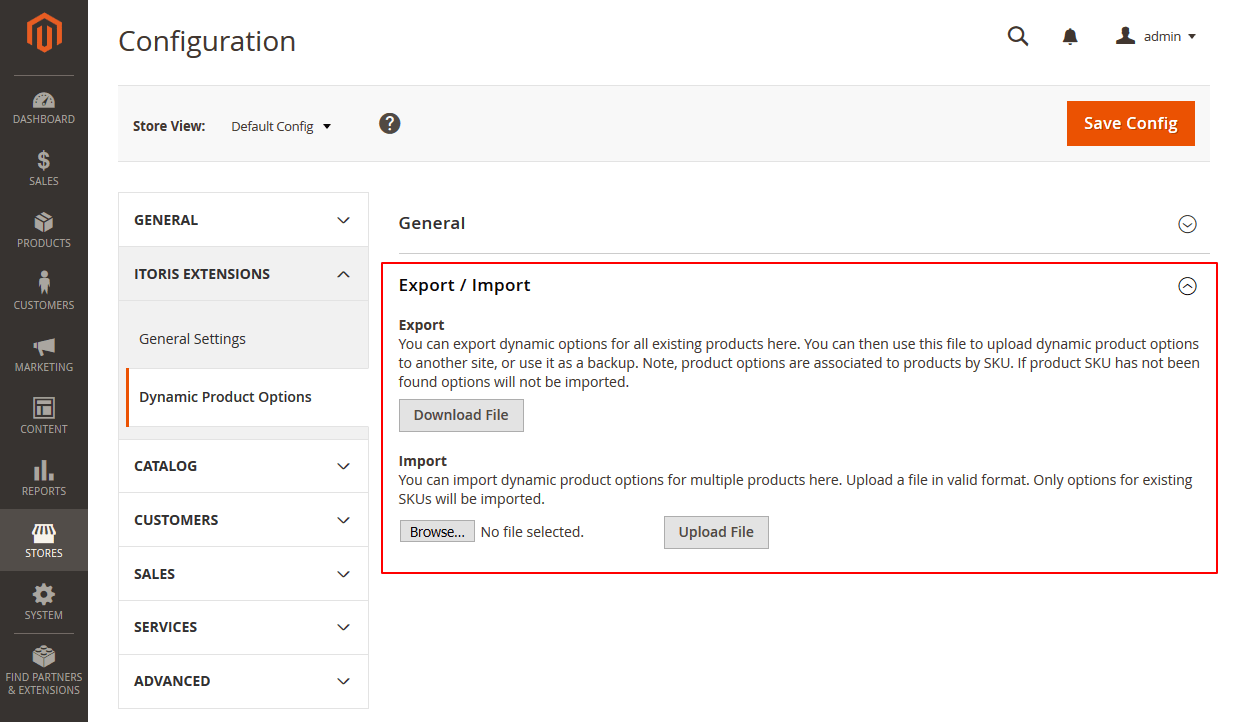Screen dimensions: 1240x722
Task: Open the Dashboard from the sidebar
Action: click(43, 105)
